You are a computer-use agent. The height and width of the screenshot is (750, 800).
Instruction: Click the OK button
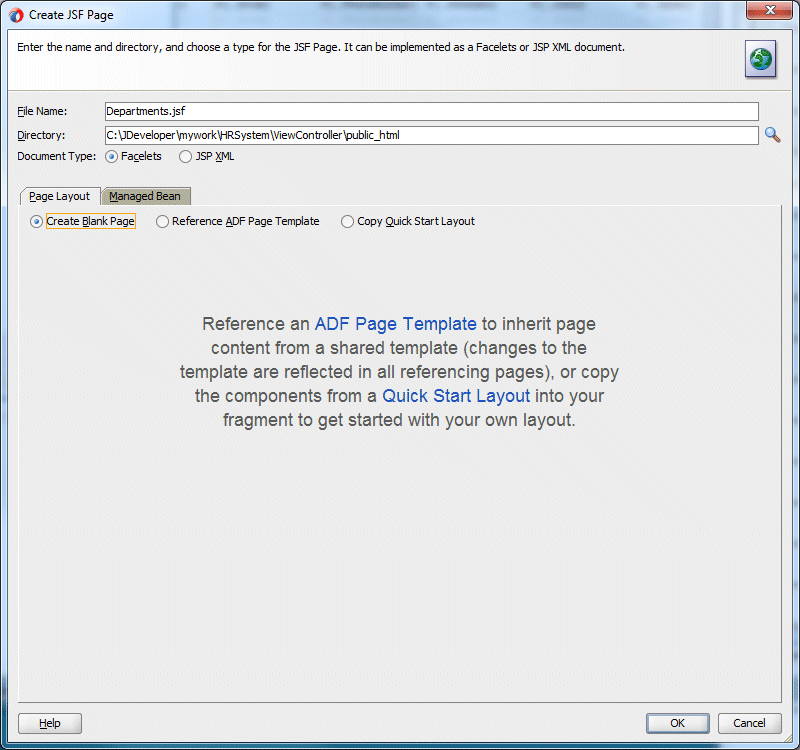click(x=678, y=723)
